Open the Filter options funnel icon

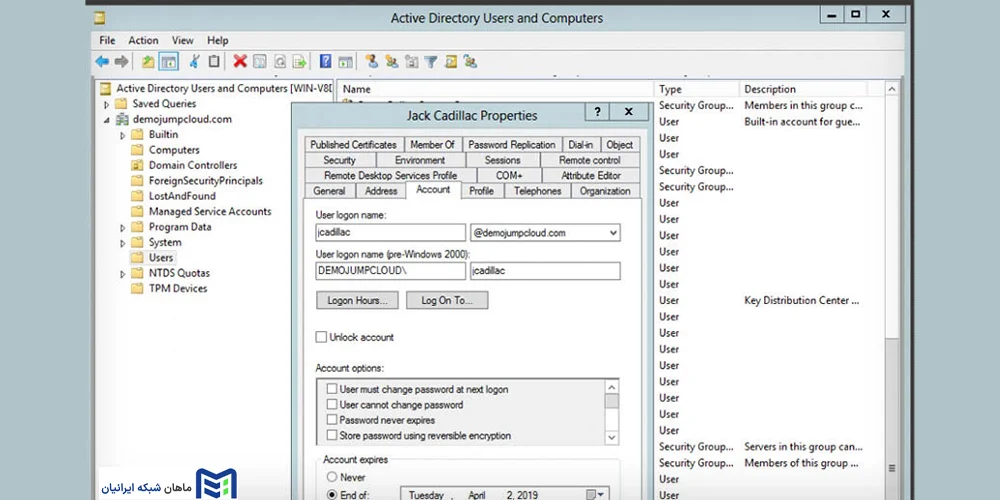click(431, 61)
